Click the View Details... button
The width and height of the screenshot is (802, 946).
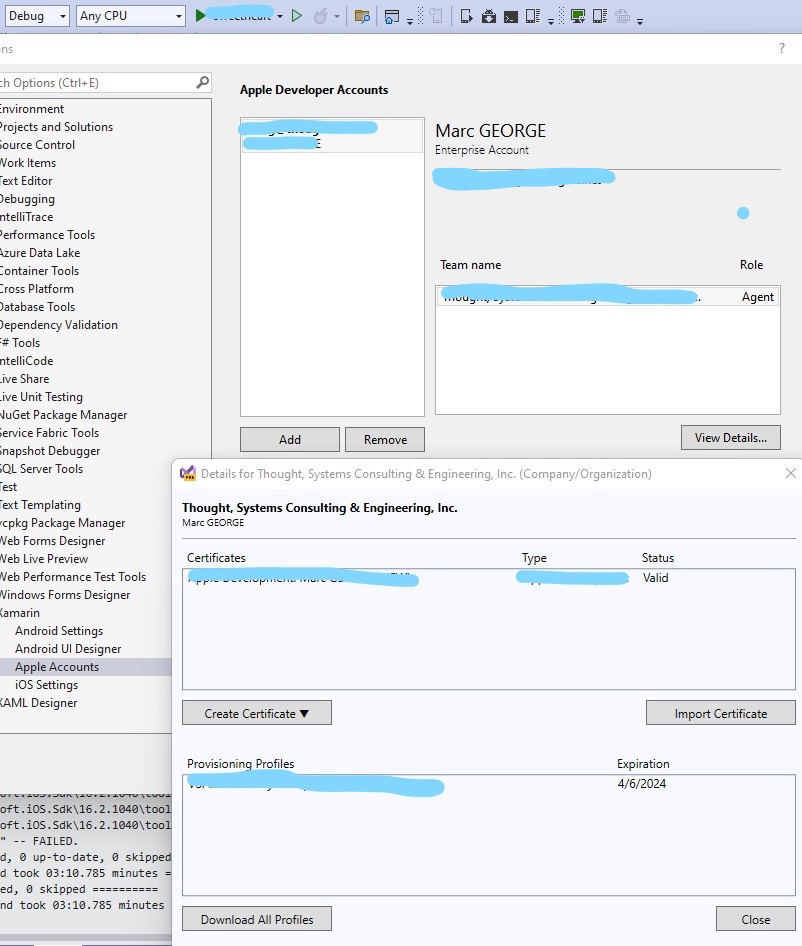click(x=731, y=437)
